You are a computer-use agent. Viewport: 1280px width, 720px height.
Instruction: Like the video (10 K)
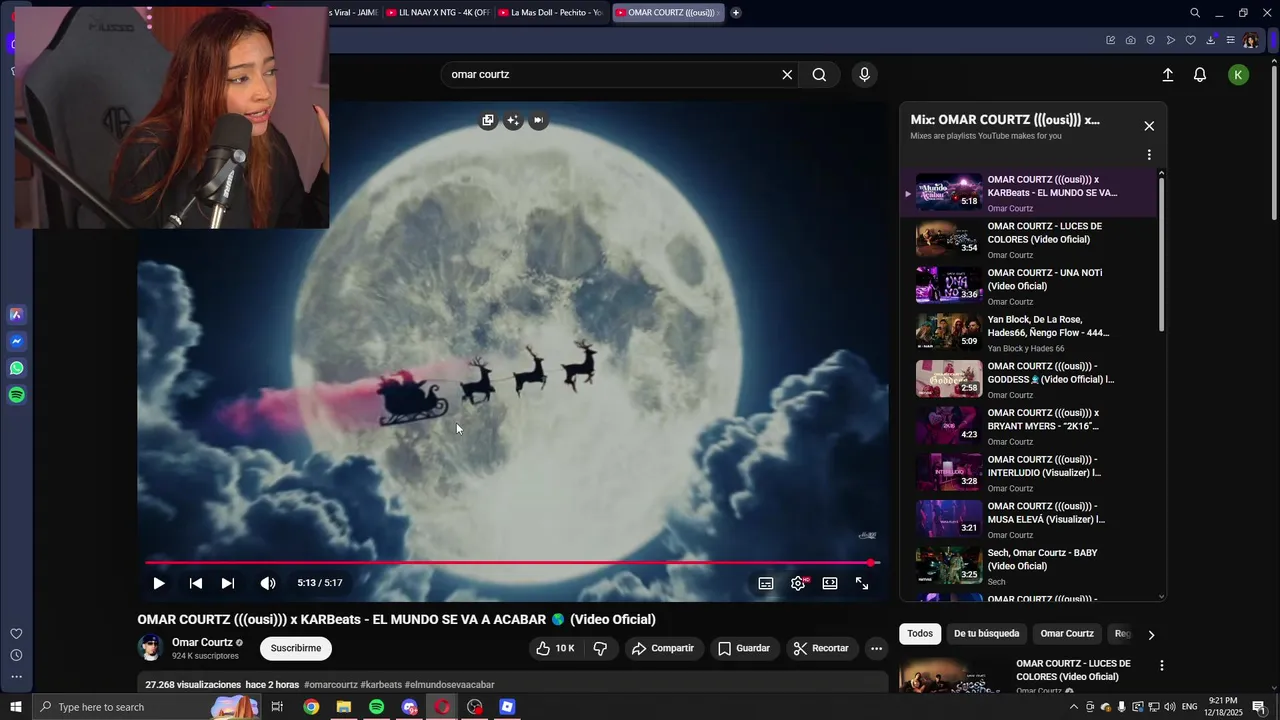[x=555, y=648]
